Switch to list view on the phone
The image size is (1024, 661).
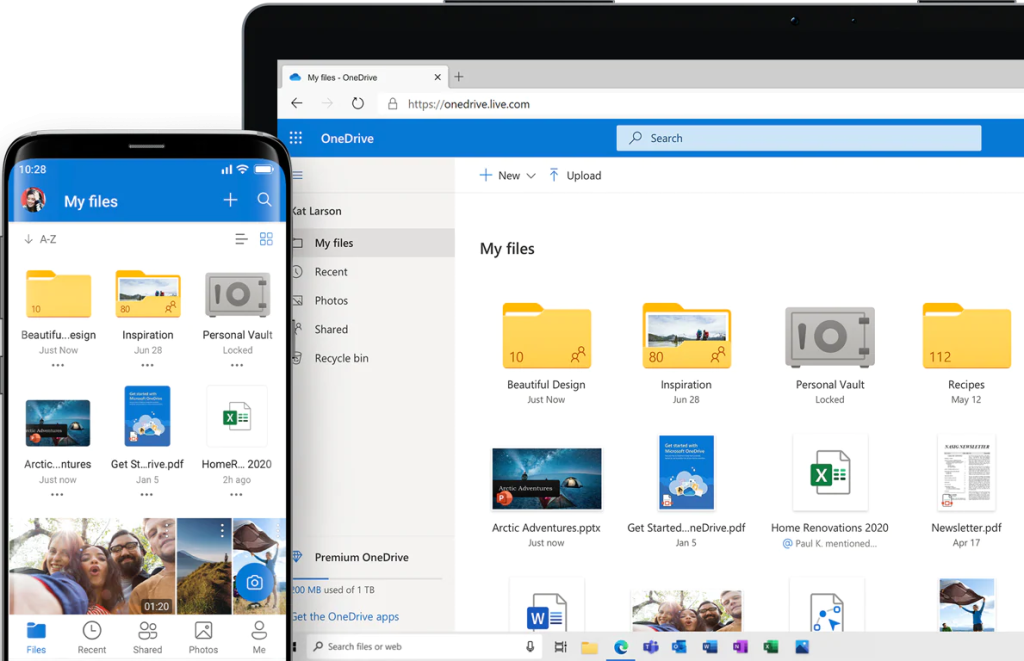pos(242,239)
